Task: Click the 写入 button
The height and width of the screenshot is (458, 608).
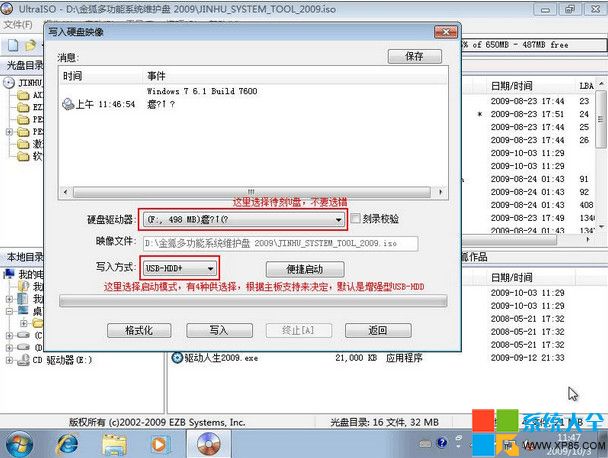Action: (219, 330)
